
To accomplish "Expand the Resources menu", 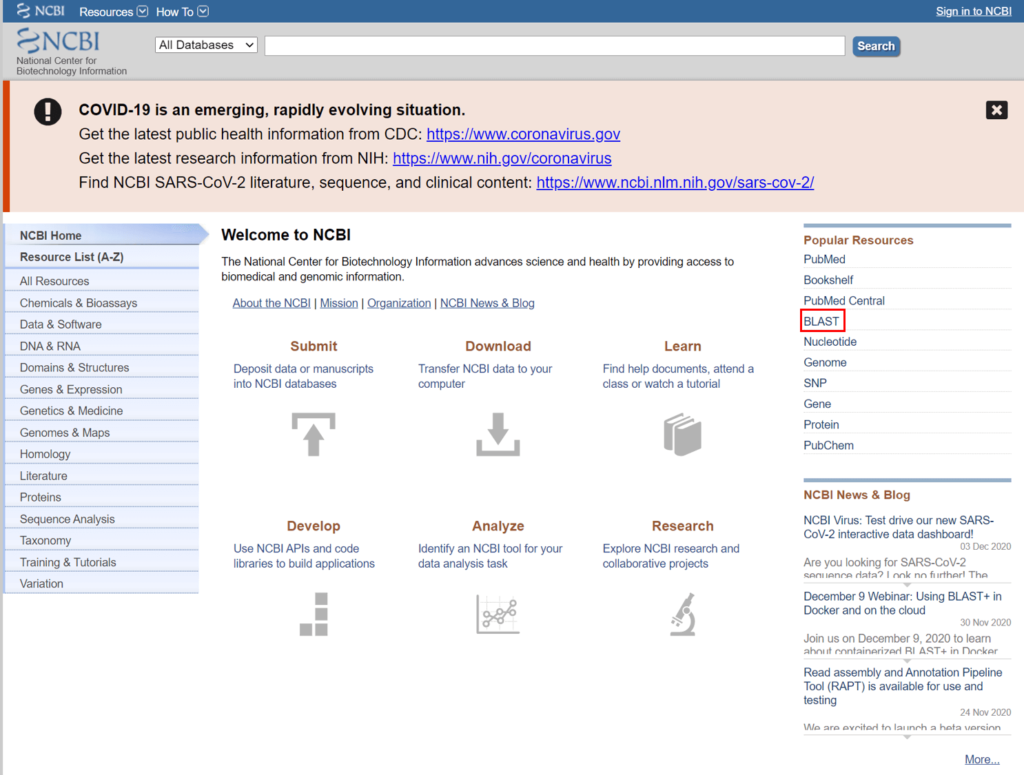I will coord(114,12).
